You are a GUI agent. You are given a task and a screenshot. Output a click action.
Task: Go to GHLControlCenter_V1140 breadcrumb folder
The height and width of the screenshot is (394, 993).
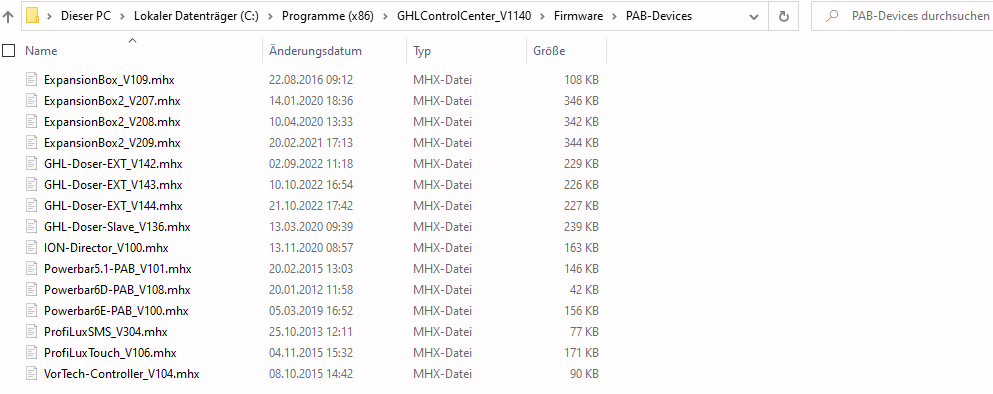point(464,16)
